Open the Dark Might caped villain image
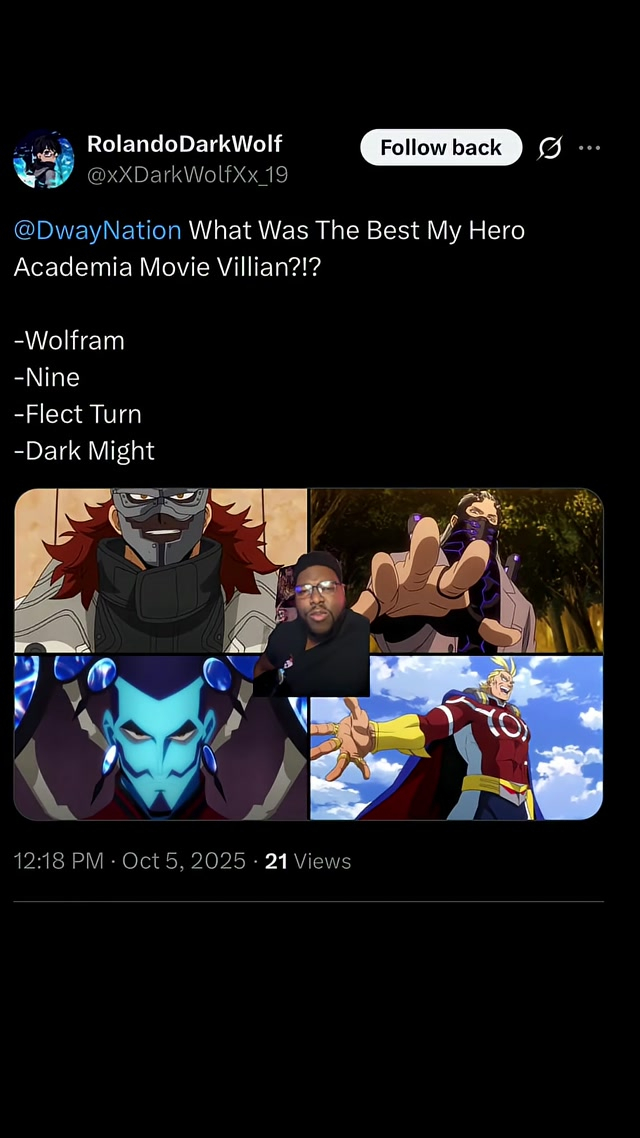The image size is (640, 1138). (457, 737)
